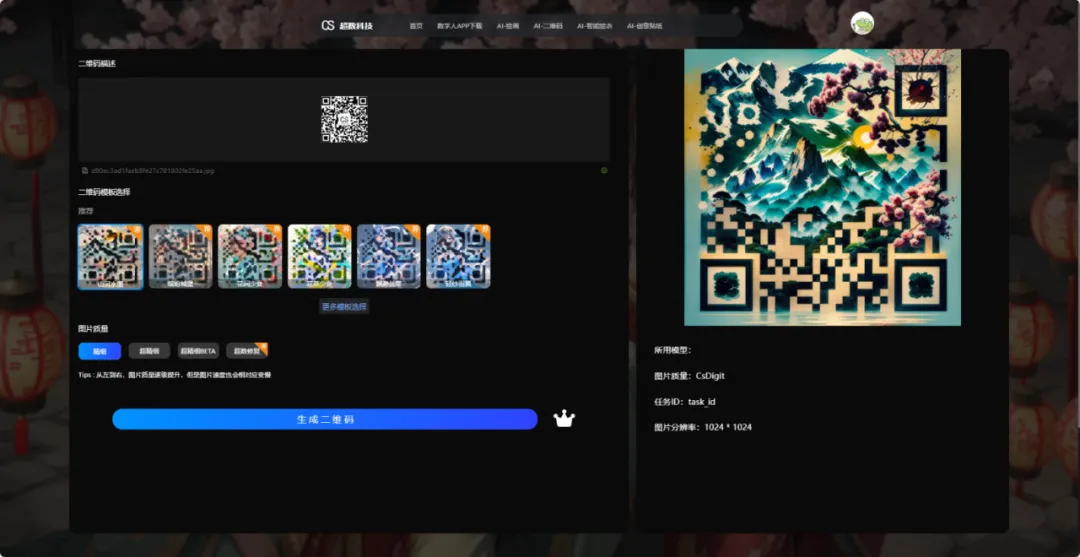Select the sixth recommended QR template thumbnail

[458, 256]
